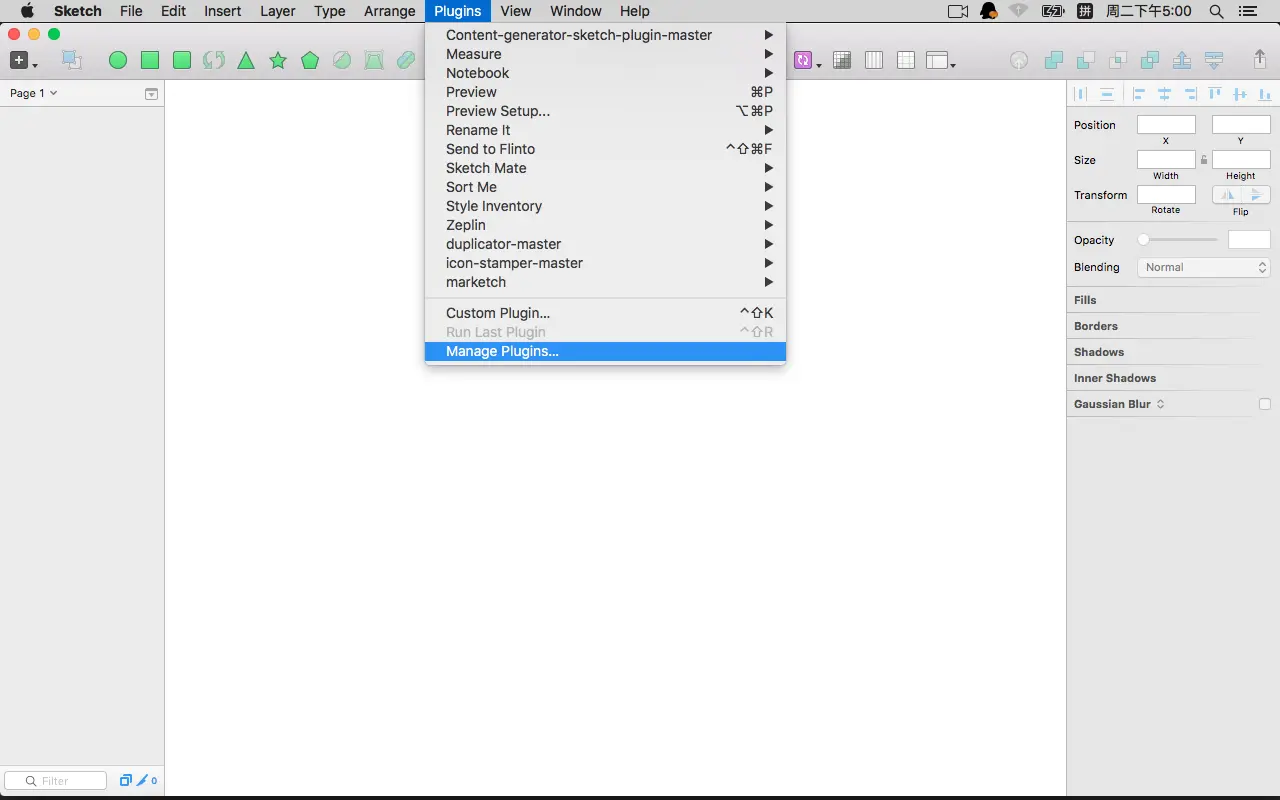Expand the Measure plugin submenu
This screenshot has width=1280, height=800.
pos(605,54)
